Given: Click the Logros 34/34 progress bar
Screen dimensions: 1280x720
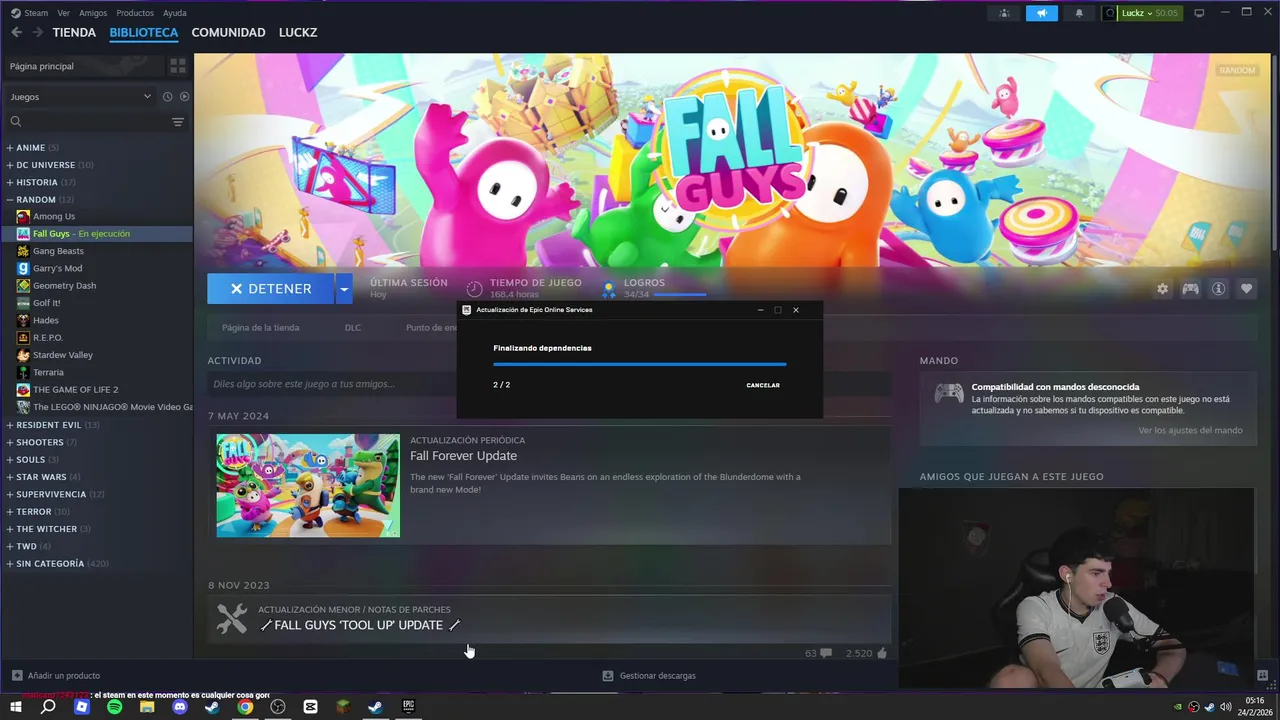Looking at the screenshot, I should [x=680, y=295].
